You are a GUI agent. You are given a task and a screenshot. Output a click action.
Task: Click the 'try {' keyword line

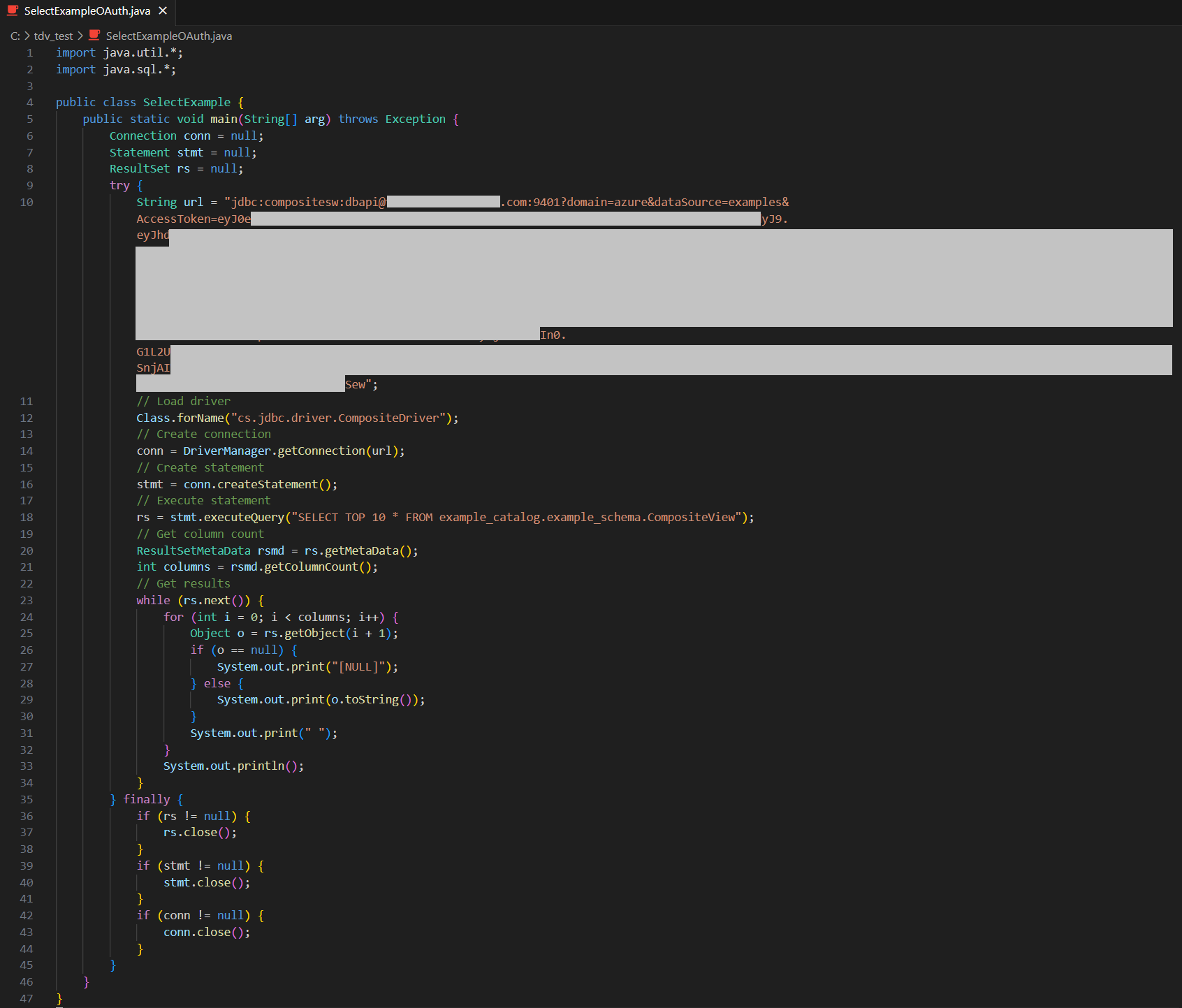tap(126, 186)
